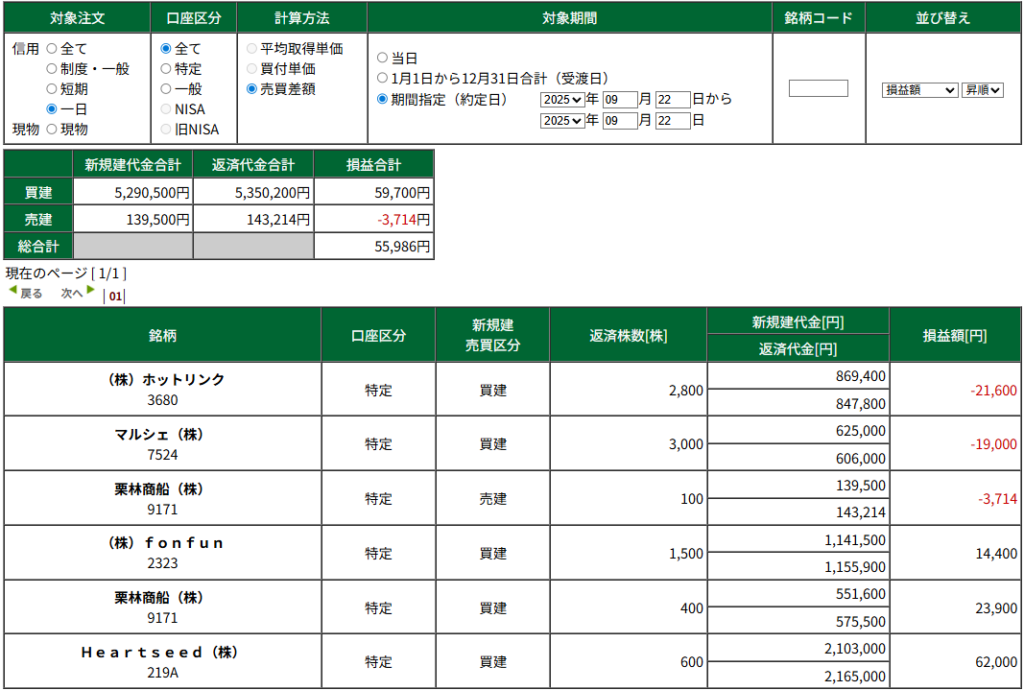
Task: Open the 損益額 sort field dropdown
Action: (x=920, y=90)
